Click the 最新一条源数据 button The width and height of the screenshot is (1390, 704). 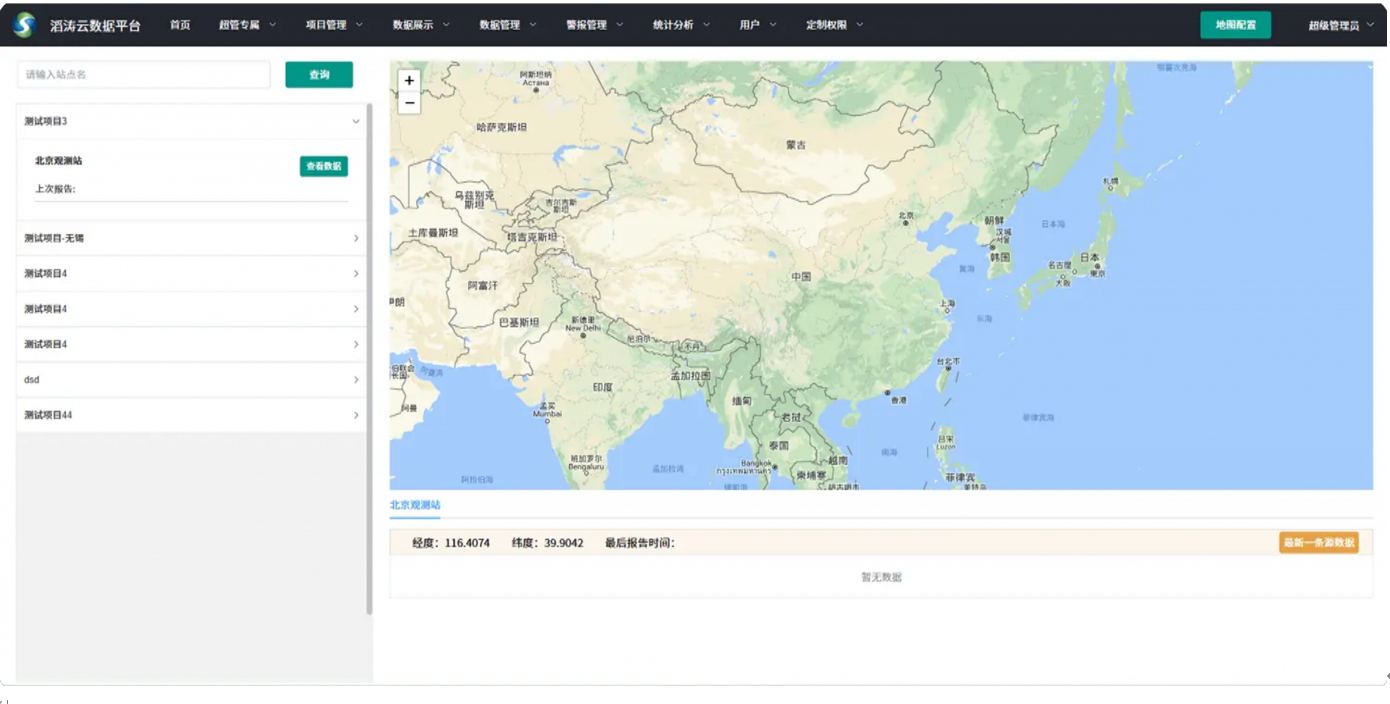[x=1318, y=543]
